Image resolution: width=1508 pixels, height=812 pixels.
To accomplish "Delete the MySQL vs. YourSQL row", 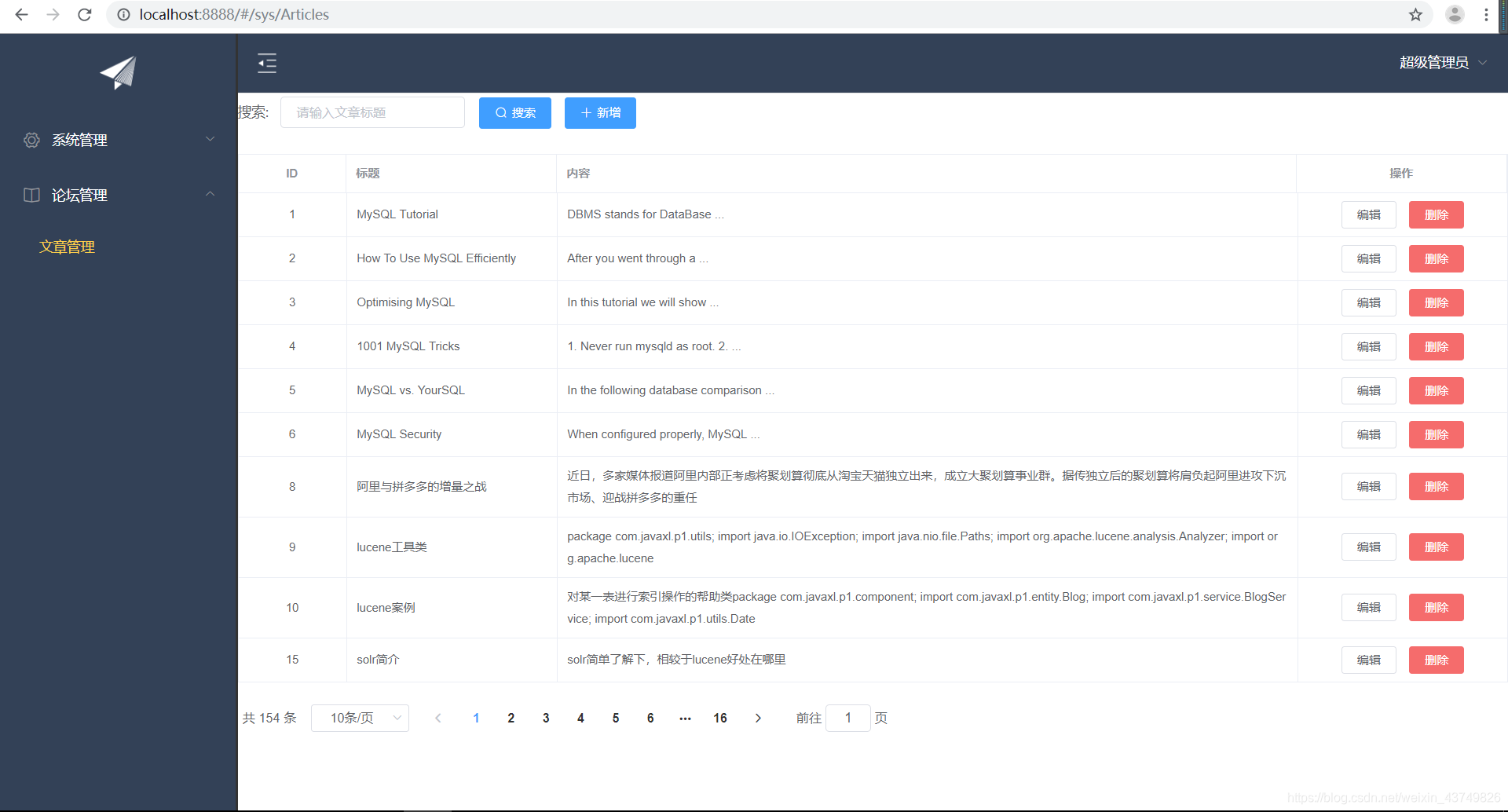I will coord(1436,390).
